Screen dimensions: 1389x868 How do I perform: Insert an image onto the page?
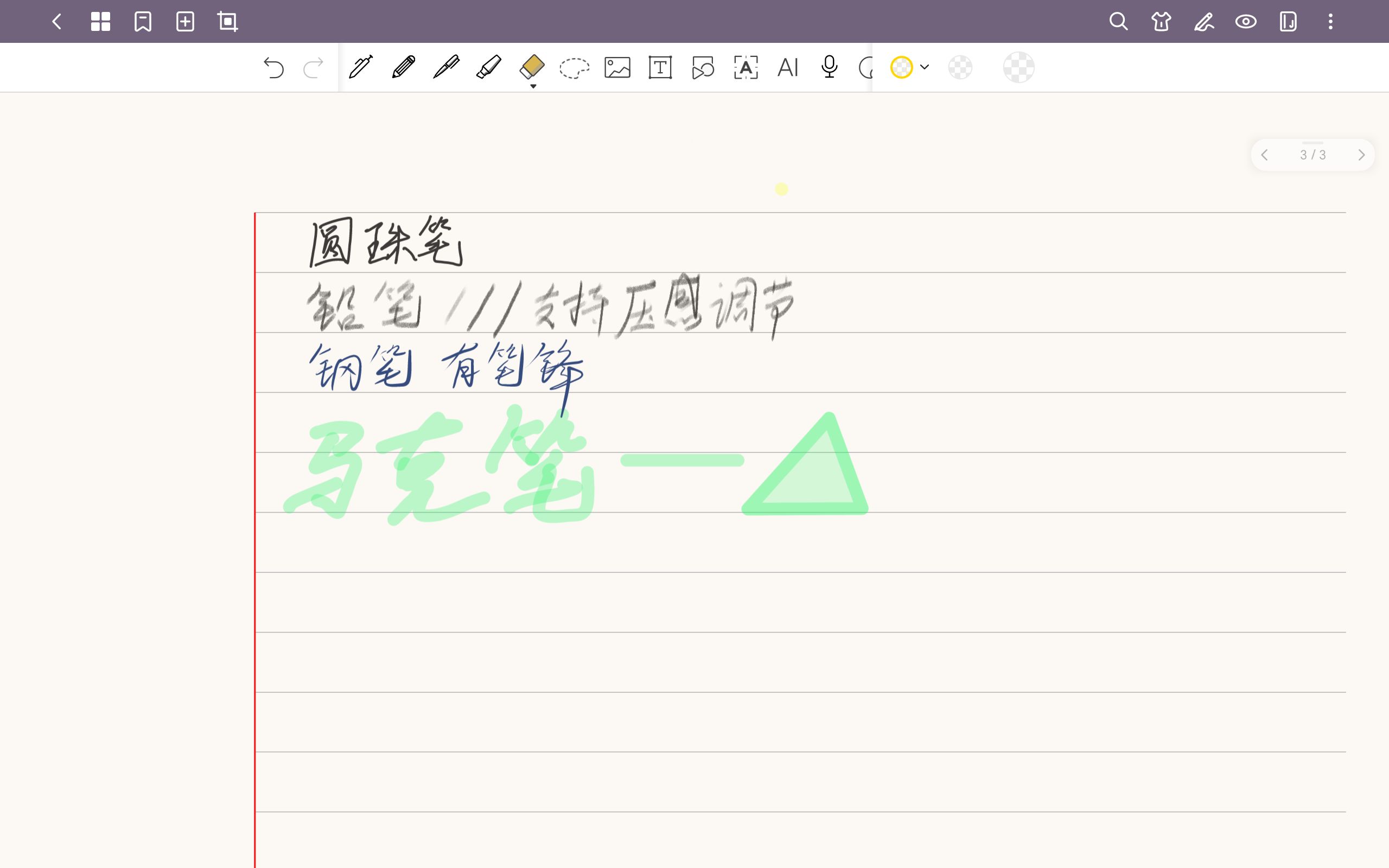[617, 67]
